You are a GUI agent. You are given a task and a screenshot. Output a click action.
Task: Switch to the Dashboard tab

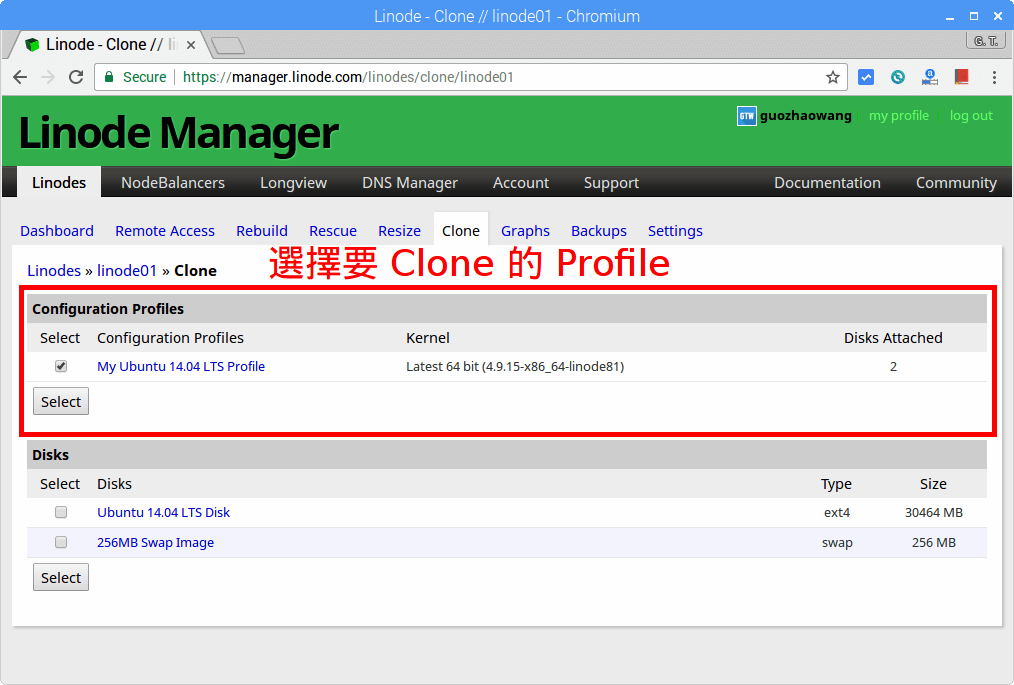click(x=57, y=230)
